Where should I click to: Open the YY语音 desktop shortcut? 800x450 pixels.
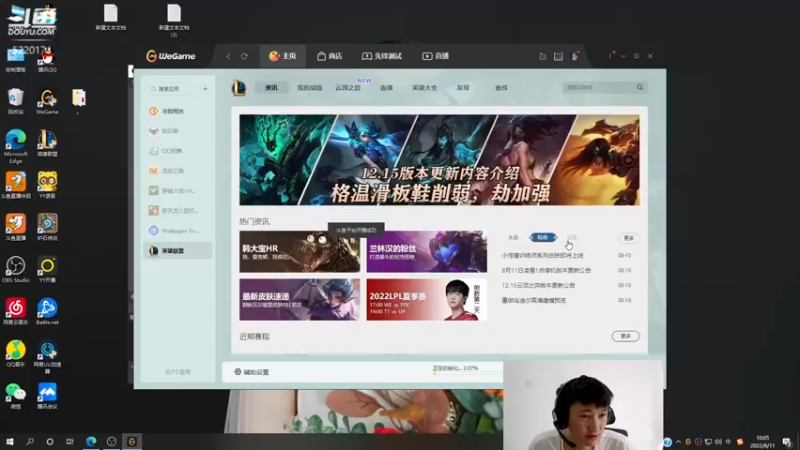[x=47, y=185]
